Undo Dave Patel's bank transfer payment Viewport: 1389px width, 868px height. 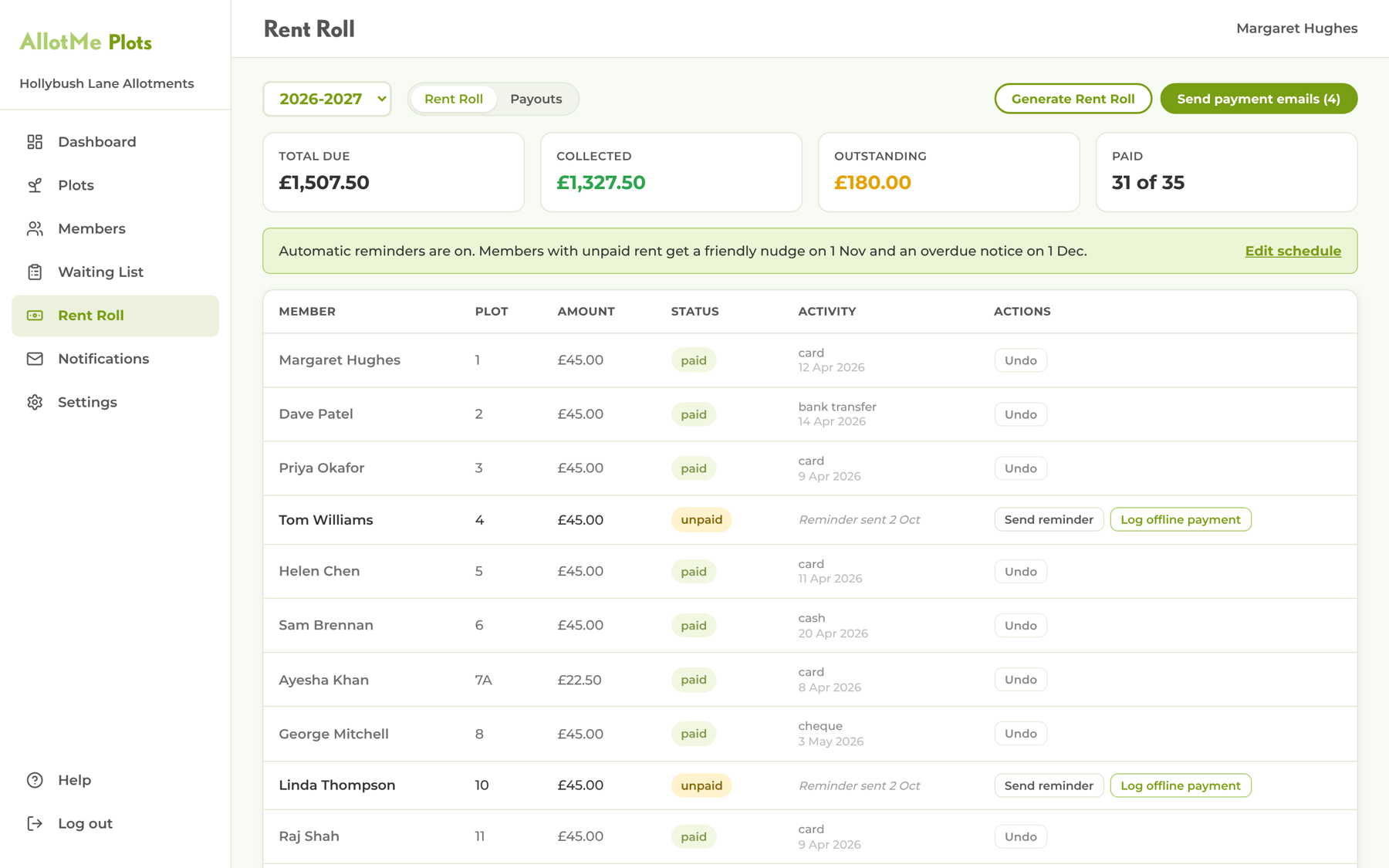pyautogui.click(x=1020, y=414)
